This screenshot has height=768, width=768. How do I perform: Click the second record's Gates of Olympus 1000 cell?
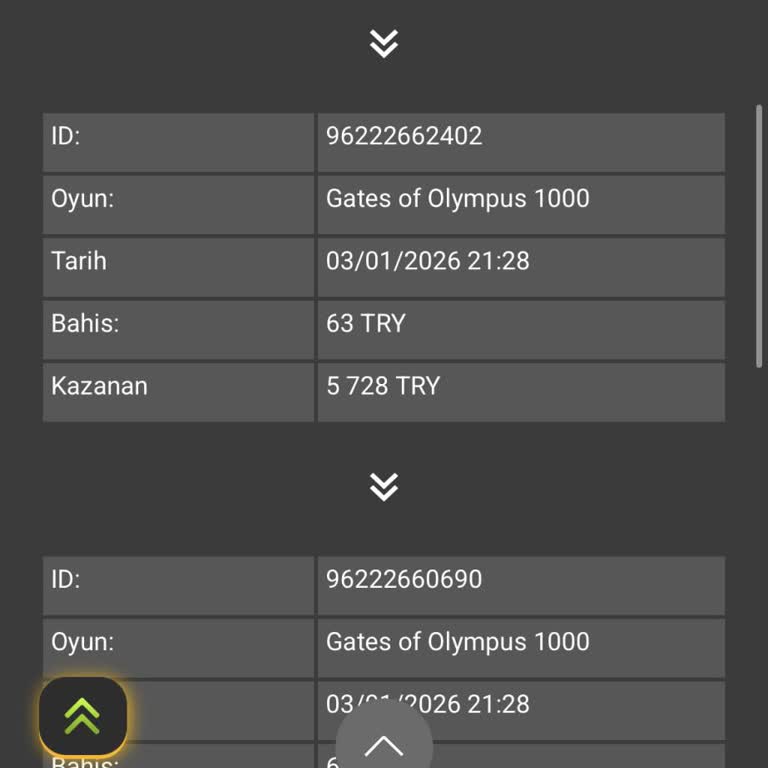(x=458, y=642)
